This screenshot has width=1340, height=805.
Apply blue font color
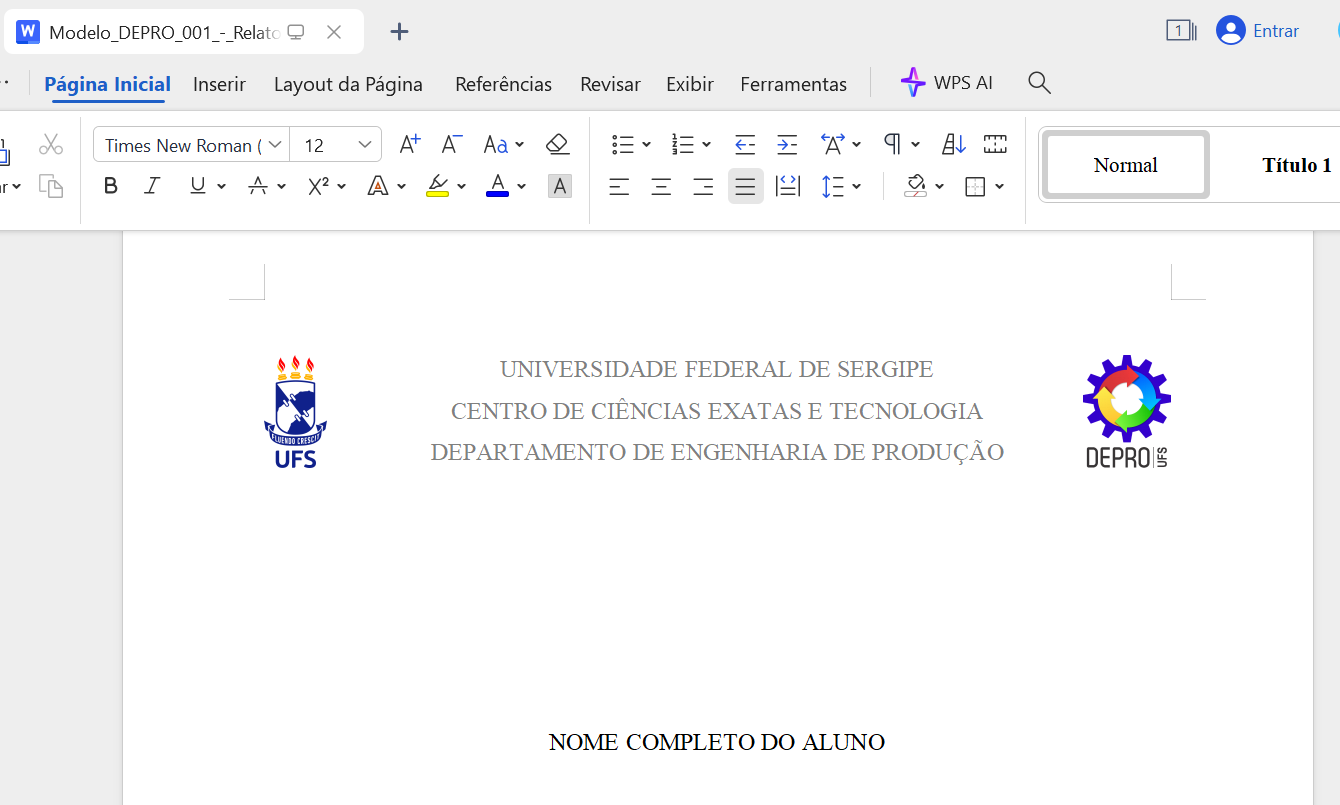[497, 186]
